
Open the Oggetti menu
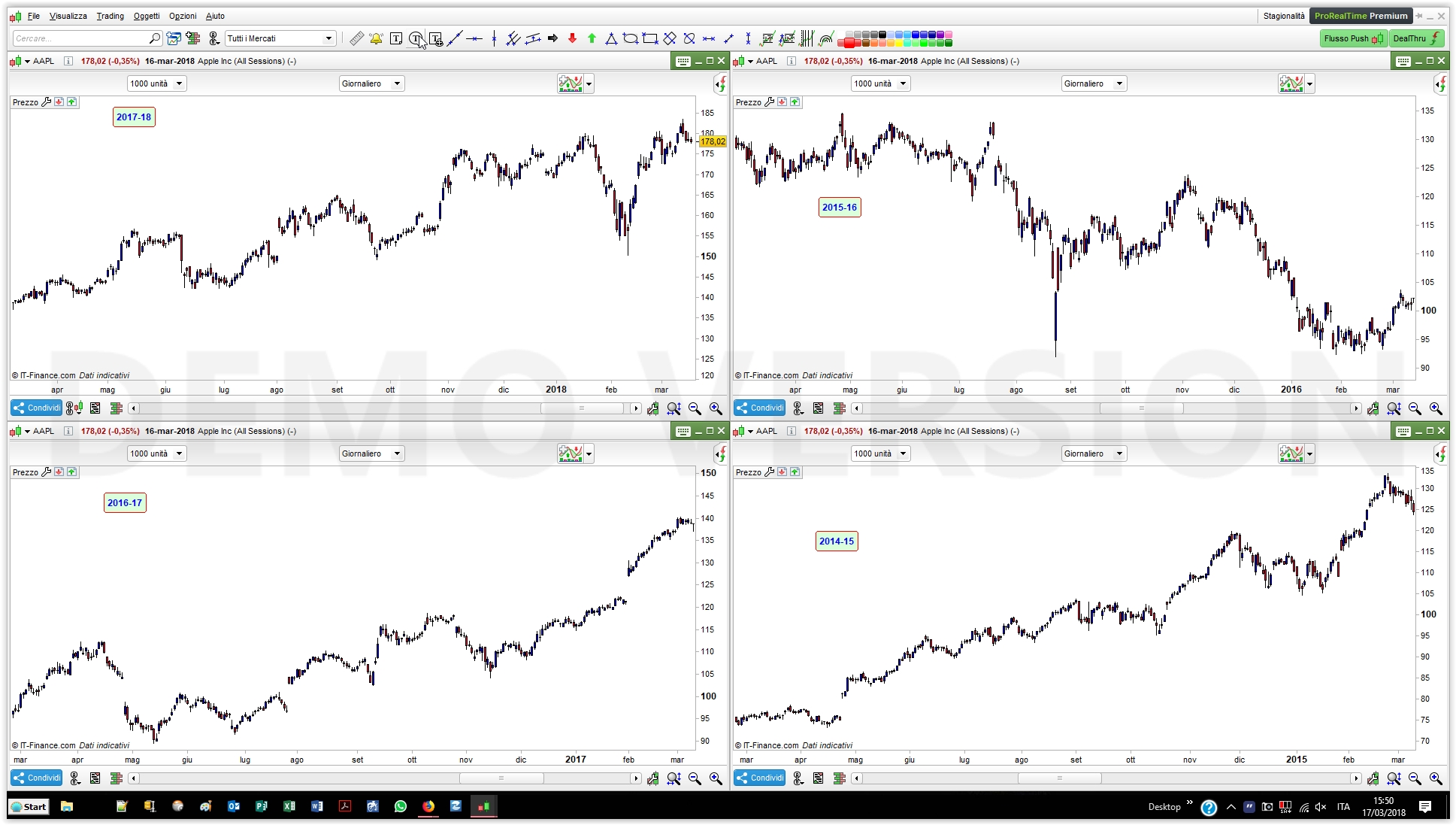coord(147,16)
